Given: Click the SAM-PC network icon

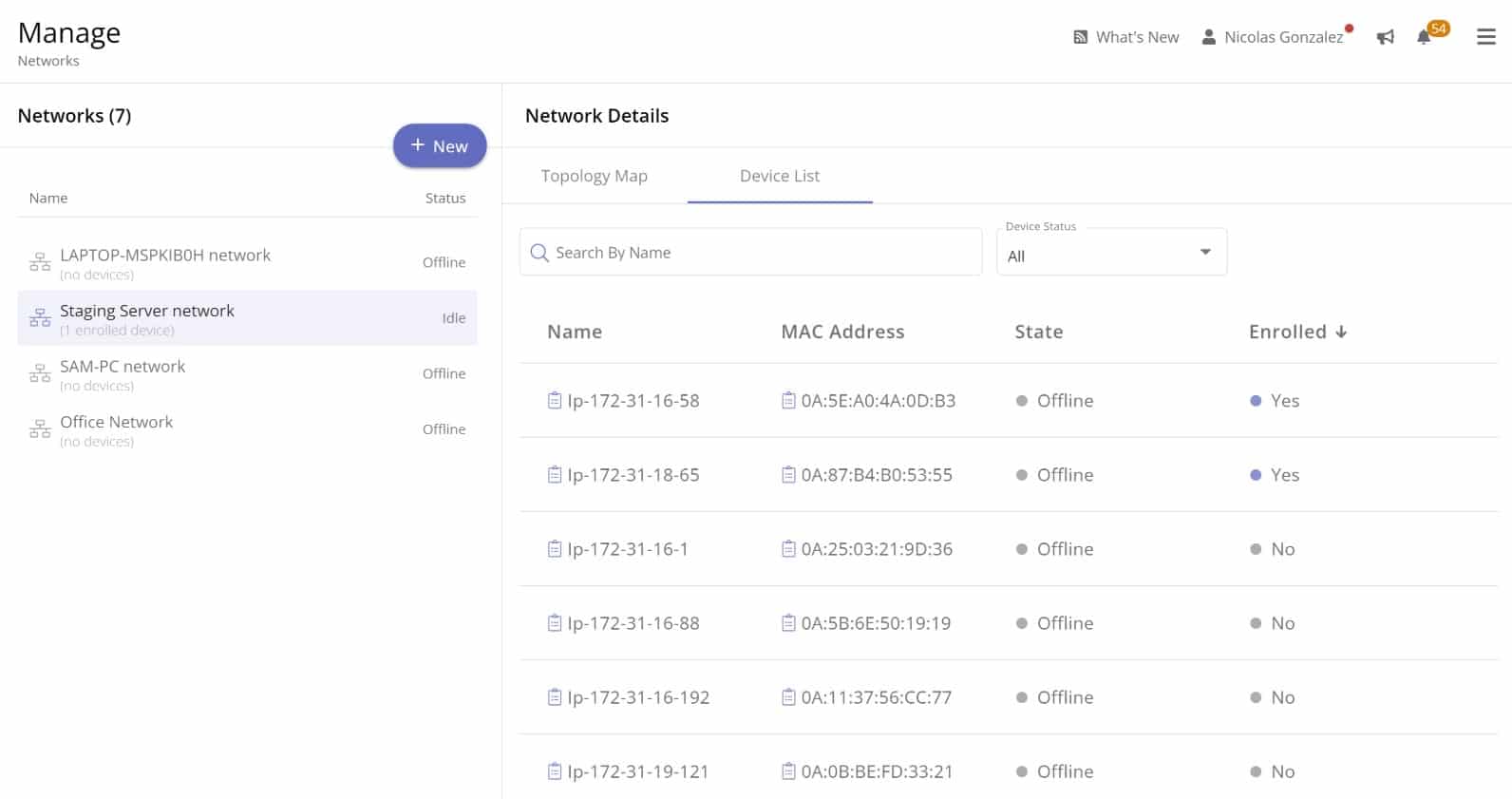Looking at the screenshot, I should (x=40, y=373).
